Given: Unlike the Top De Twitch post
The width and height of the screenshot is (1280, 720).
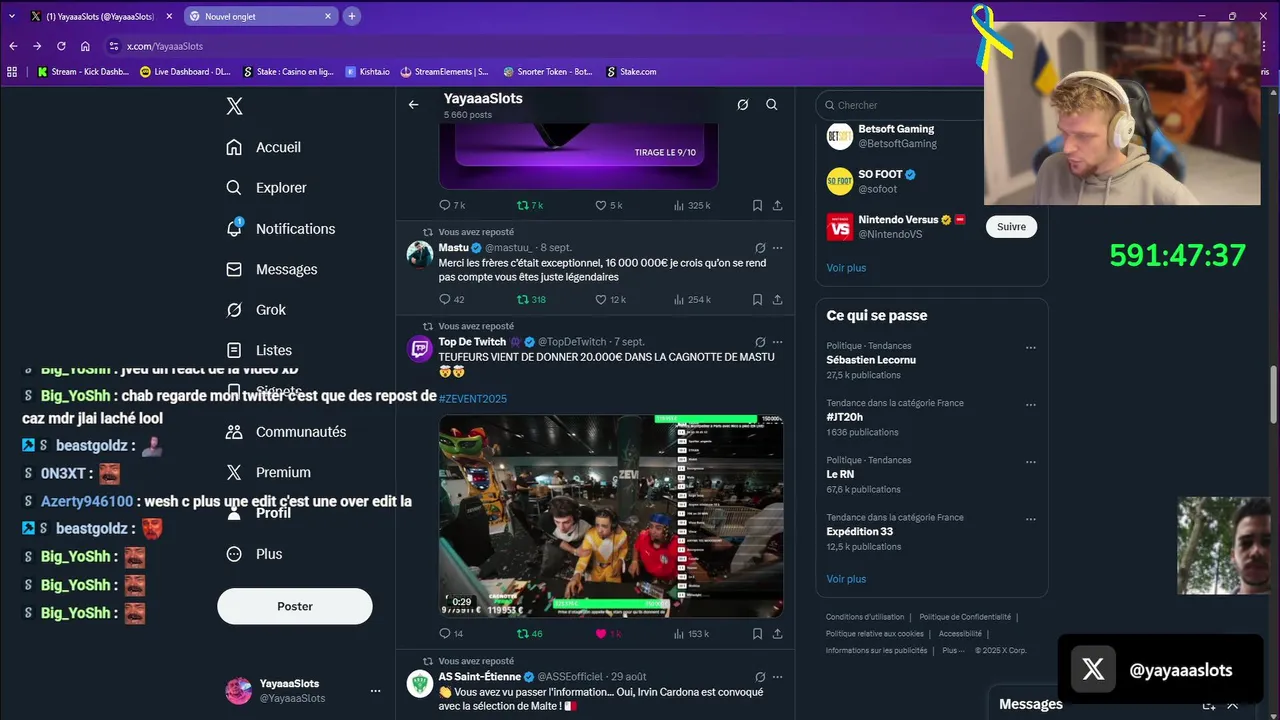Looking at the screenshot, I should [x=608, y=633].
